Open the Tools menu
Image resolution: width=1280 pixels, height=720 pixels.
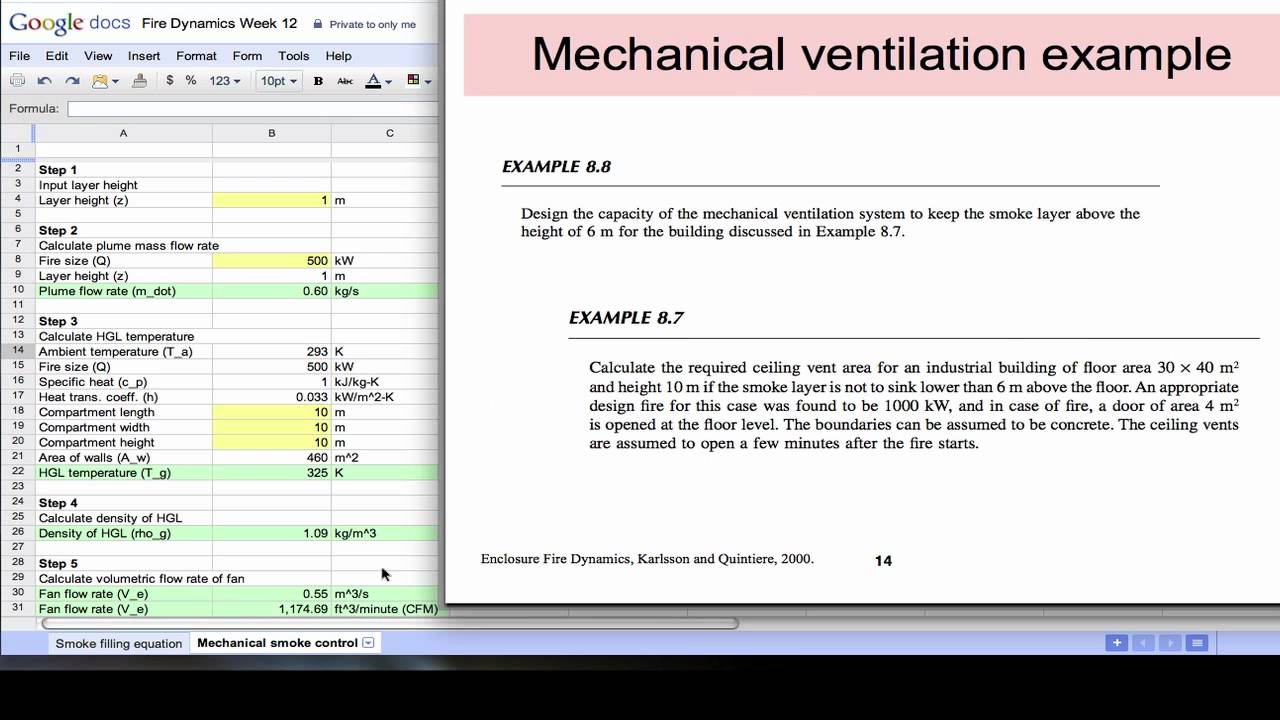pyautogui.click(x=294, y=56)
